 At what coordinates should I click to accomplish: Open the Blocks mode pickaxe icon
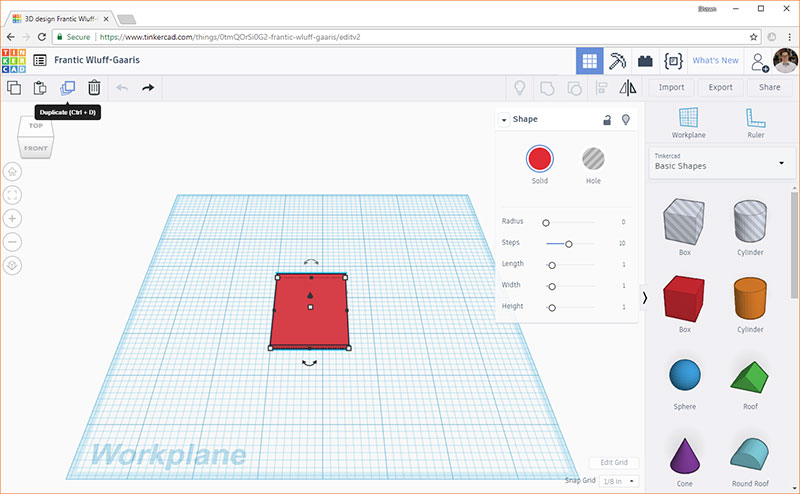[x=617, y=61]
